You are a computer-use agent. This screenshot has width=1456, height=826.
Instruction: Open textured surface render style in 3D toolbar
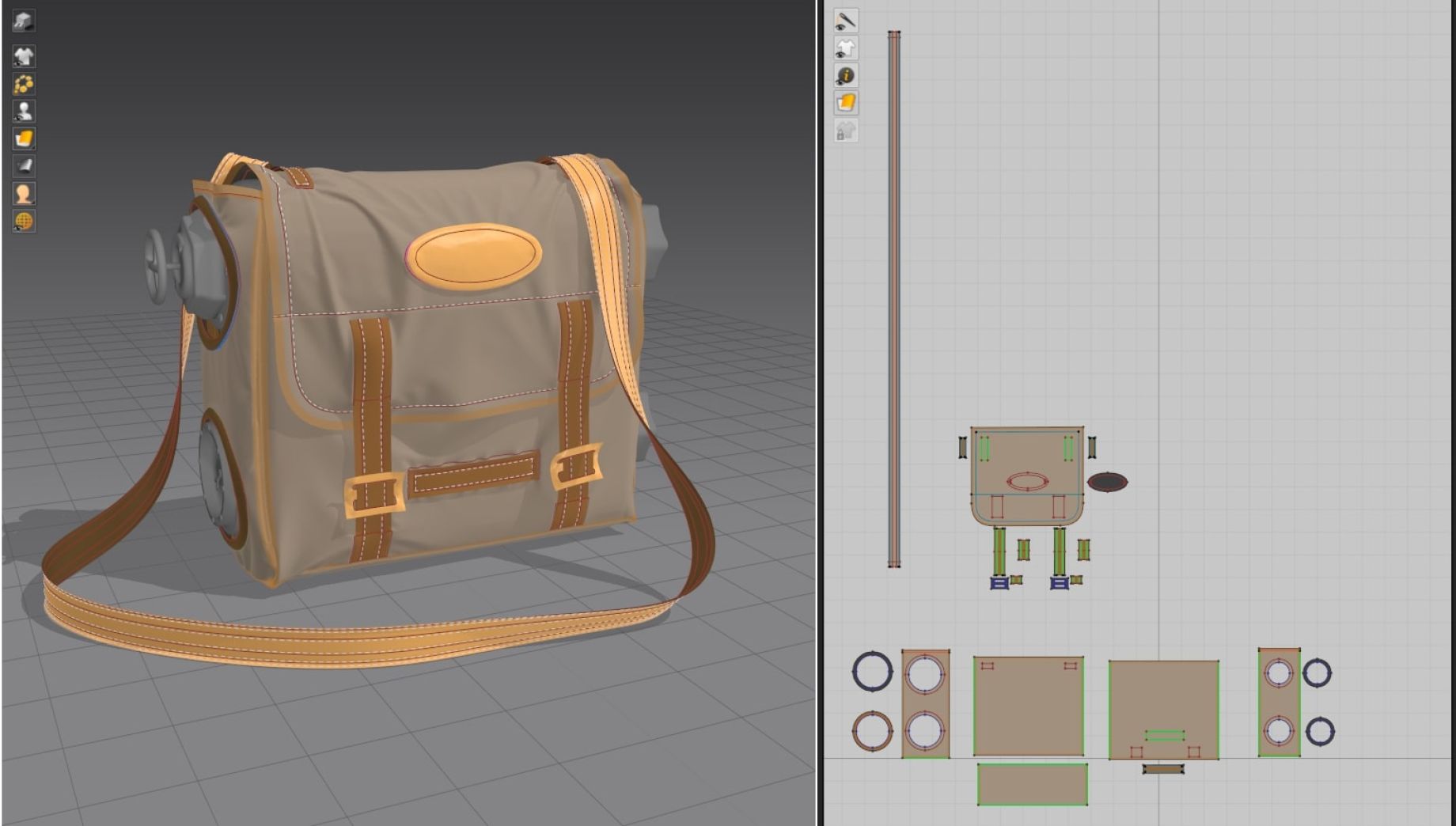[24, 138]
